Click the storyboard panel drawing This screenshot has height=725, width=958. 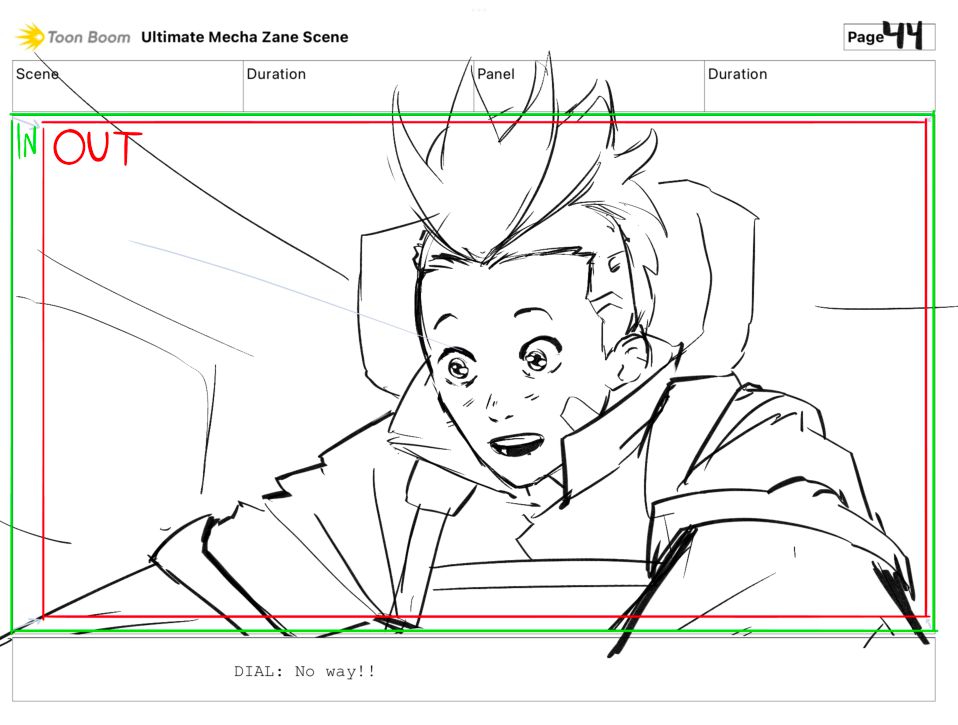pos(474,373)
